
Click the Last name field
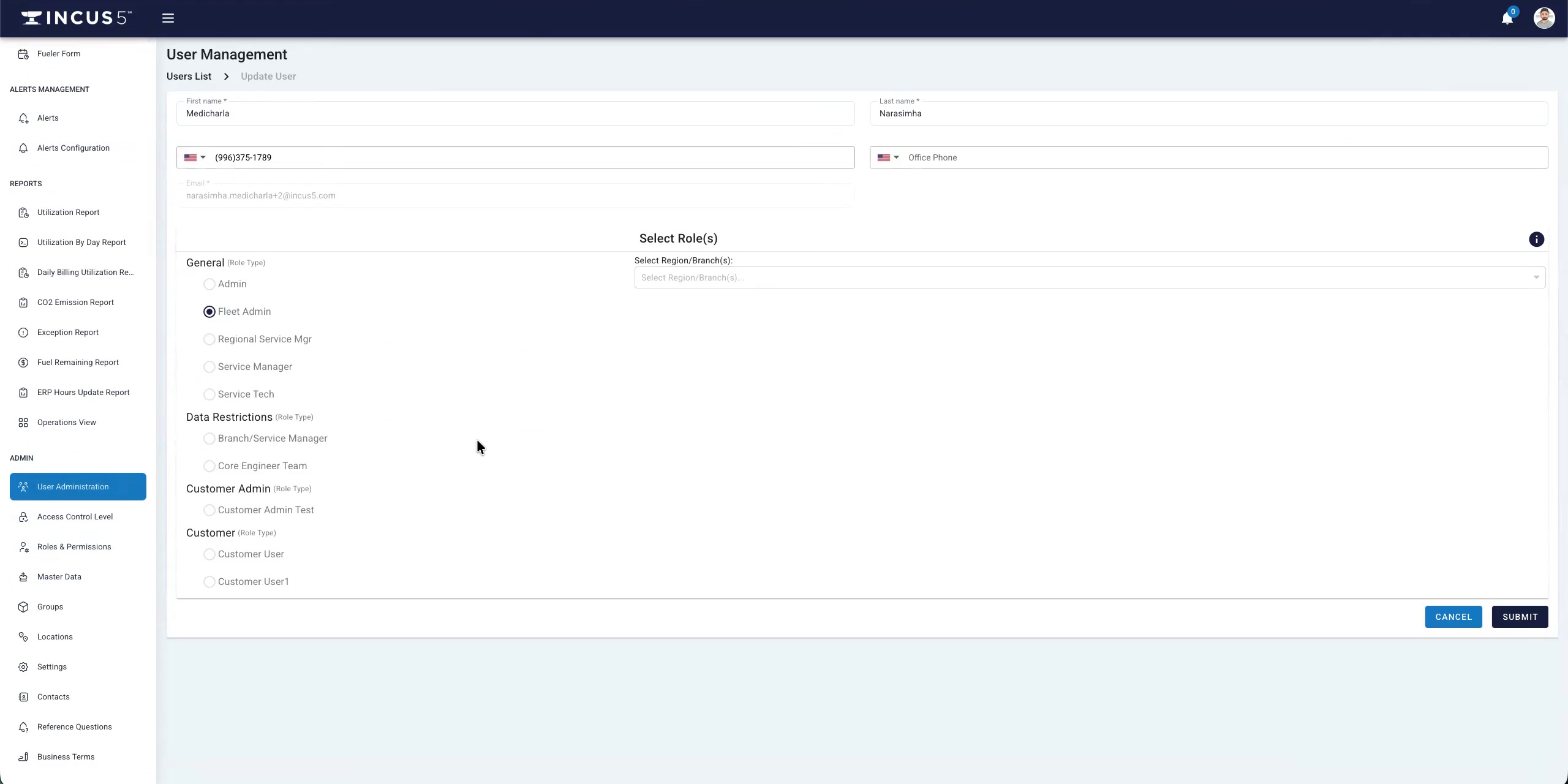coord(1209,113)
